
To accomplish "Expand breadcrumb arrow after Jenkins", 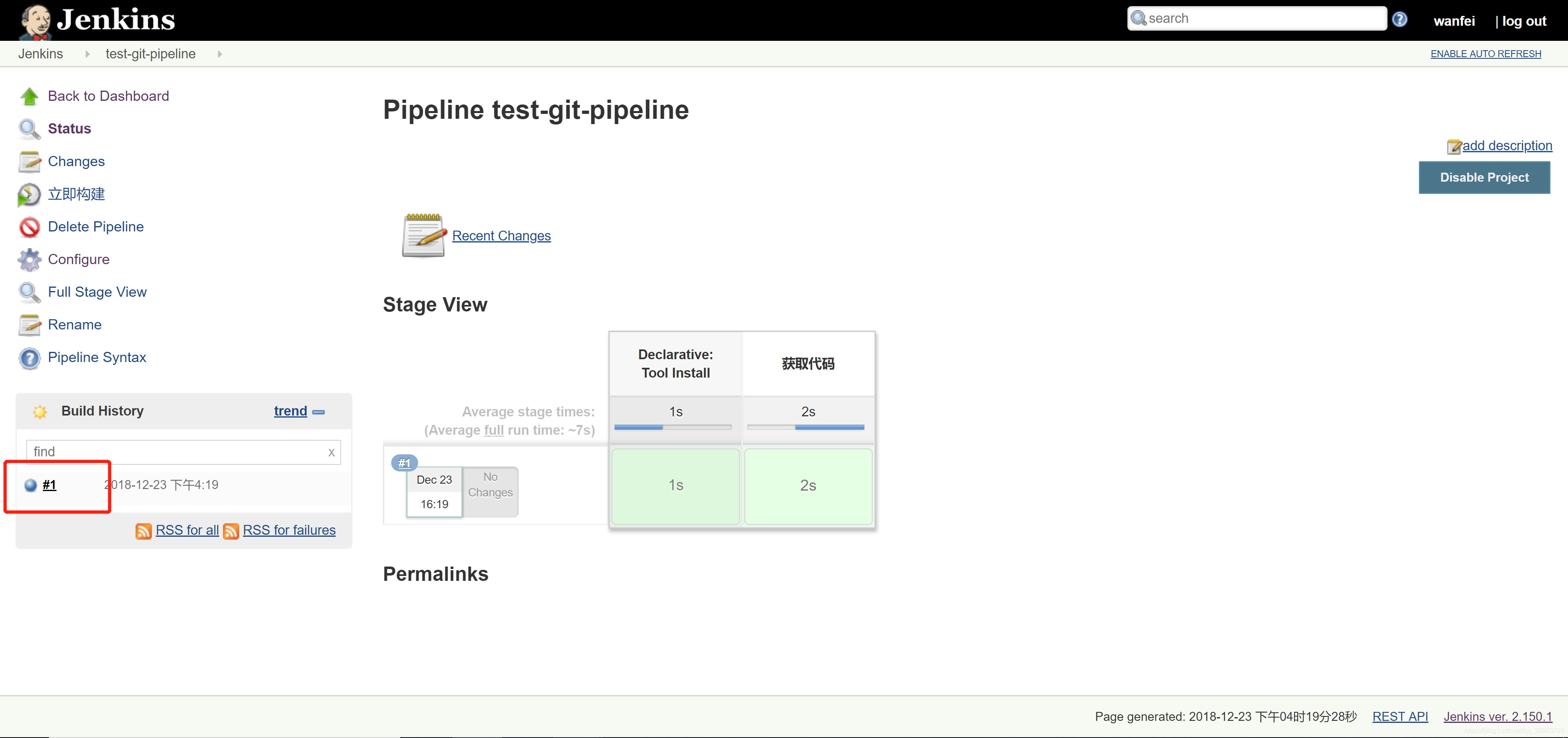I will 87,54.
